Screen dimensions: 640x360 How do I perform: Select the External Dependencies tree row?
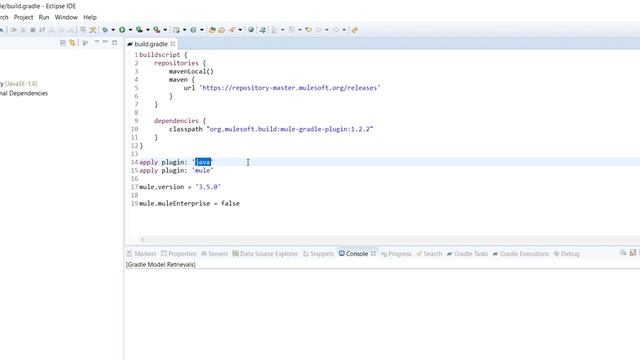[24, 93]
